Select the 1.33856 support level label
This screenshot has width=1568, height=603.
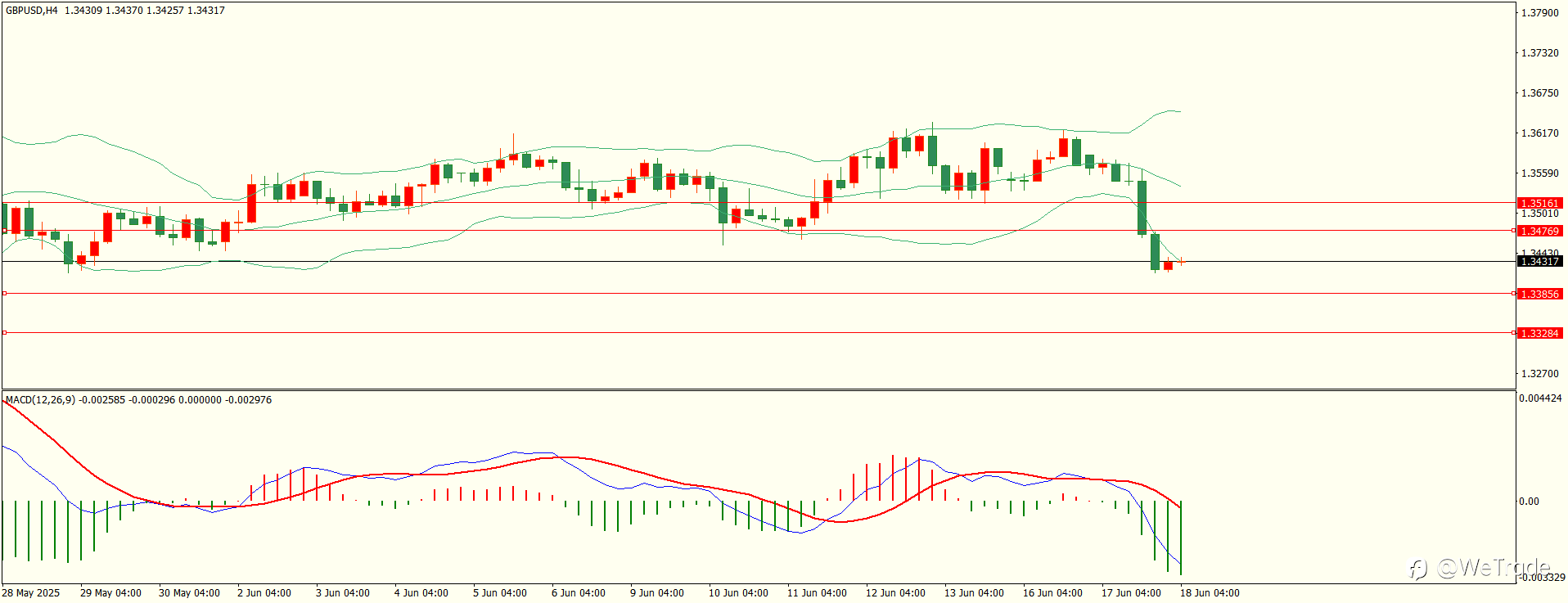(x=1539, y=294)
